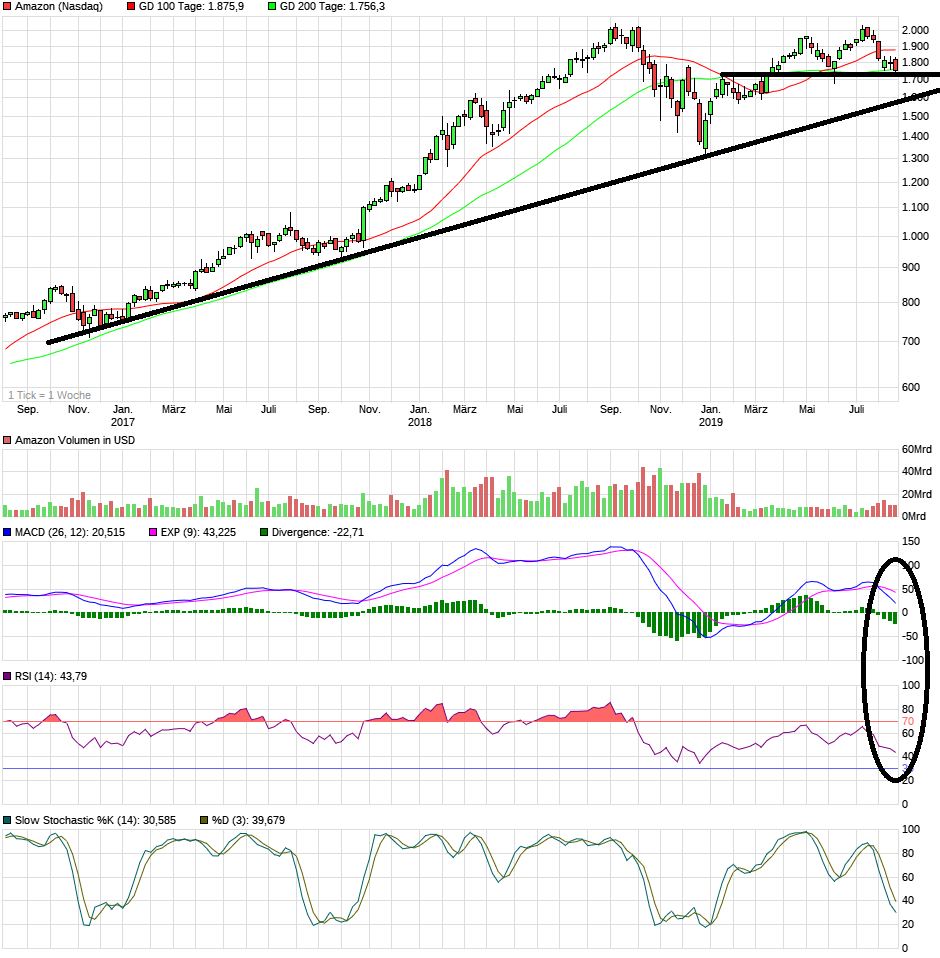Image resolution: width=940 pixels, height=958 pixels.
Task: Click the late December 2018 low candle
Action: click(705, 133)
